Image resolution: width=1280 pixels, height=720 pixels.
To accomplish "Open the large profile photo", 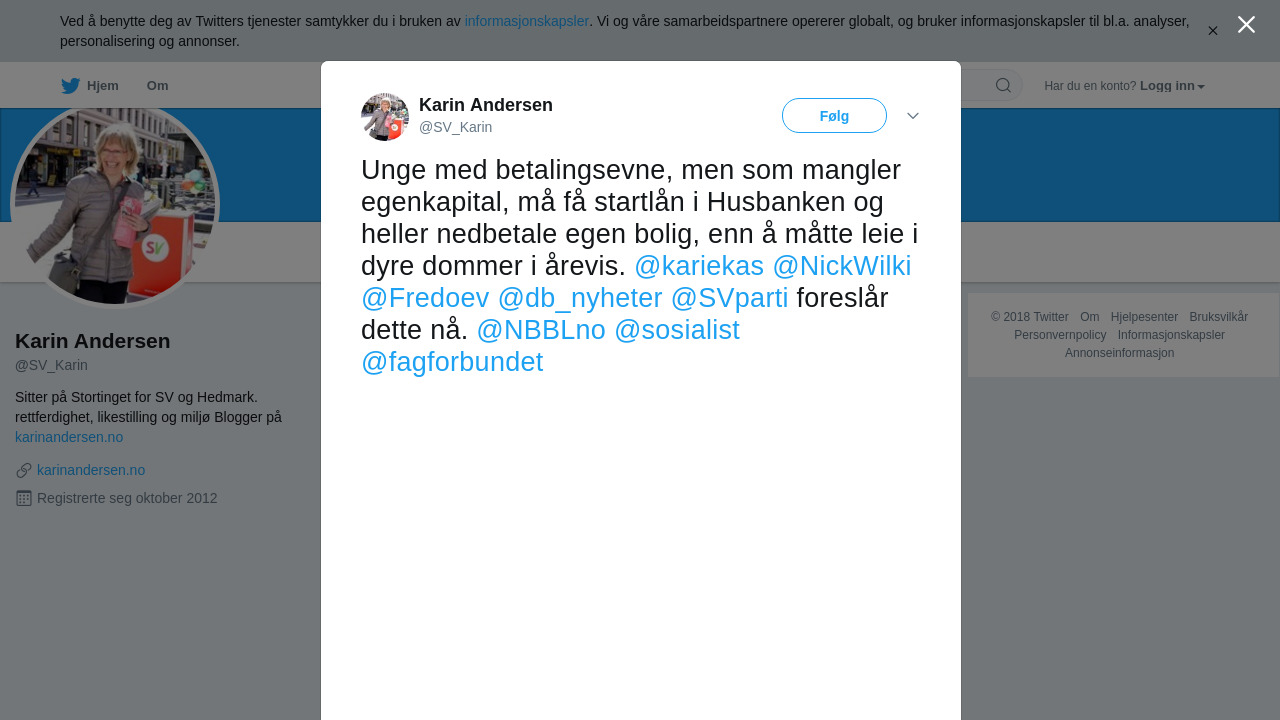I will [115, 204].
